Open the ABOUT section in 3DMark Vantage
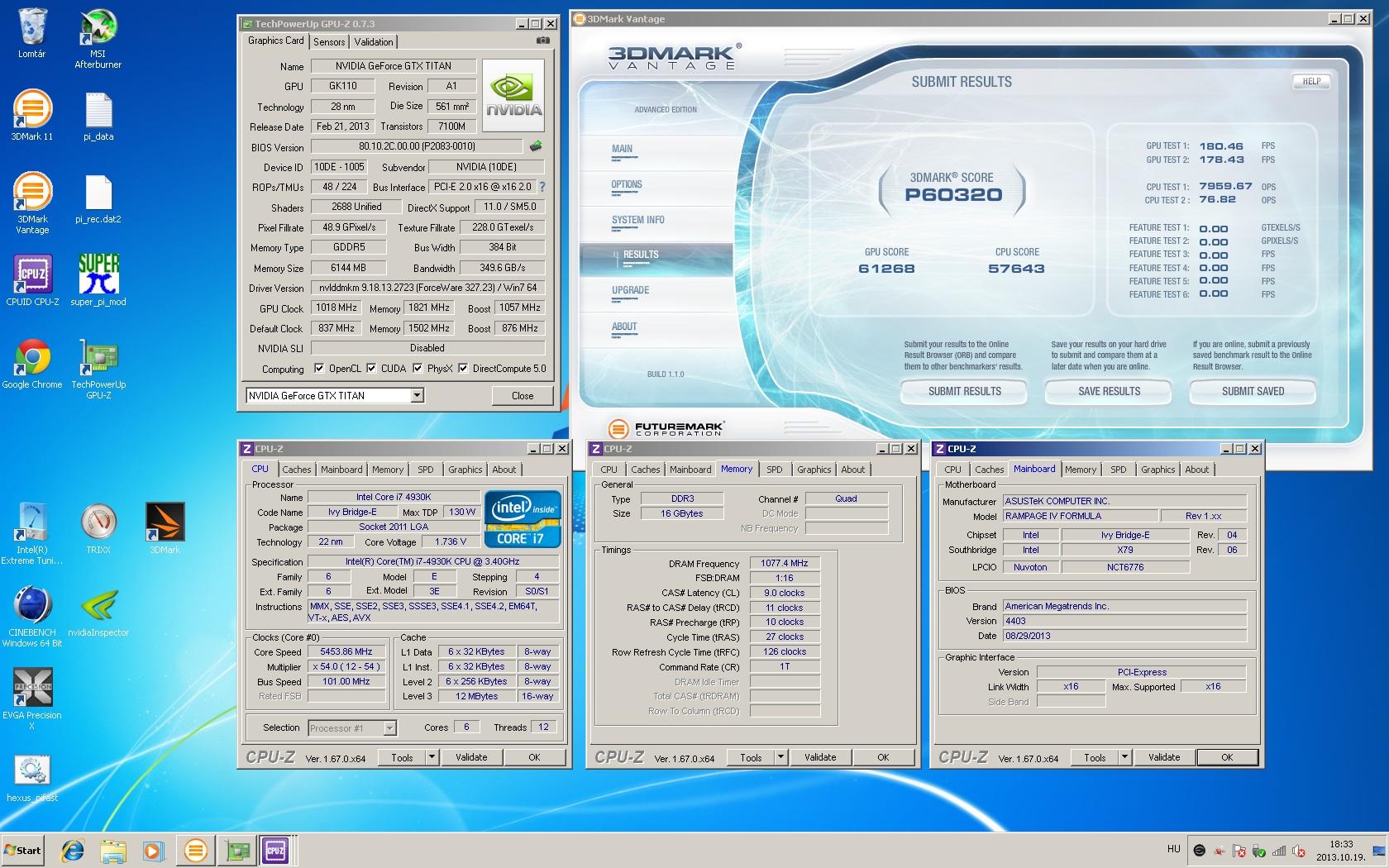Screen dimensions: 1389x868 [624, 327]
